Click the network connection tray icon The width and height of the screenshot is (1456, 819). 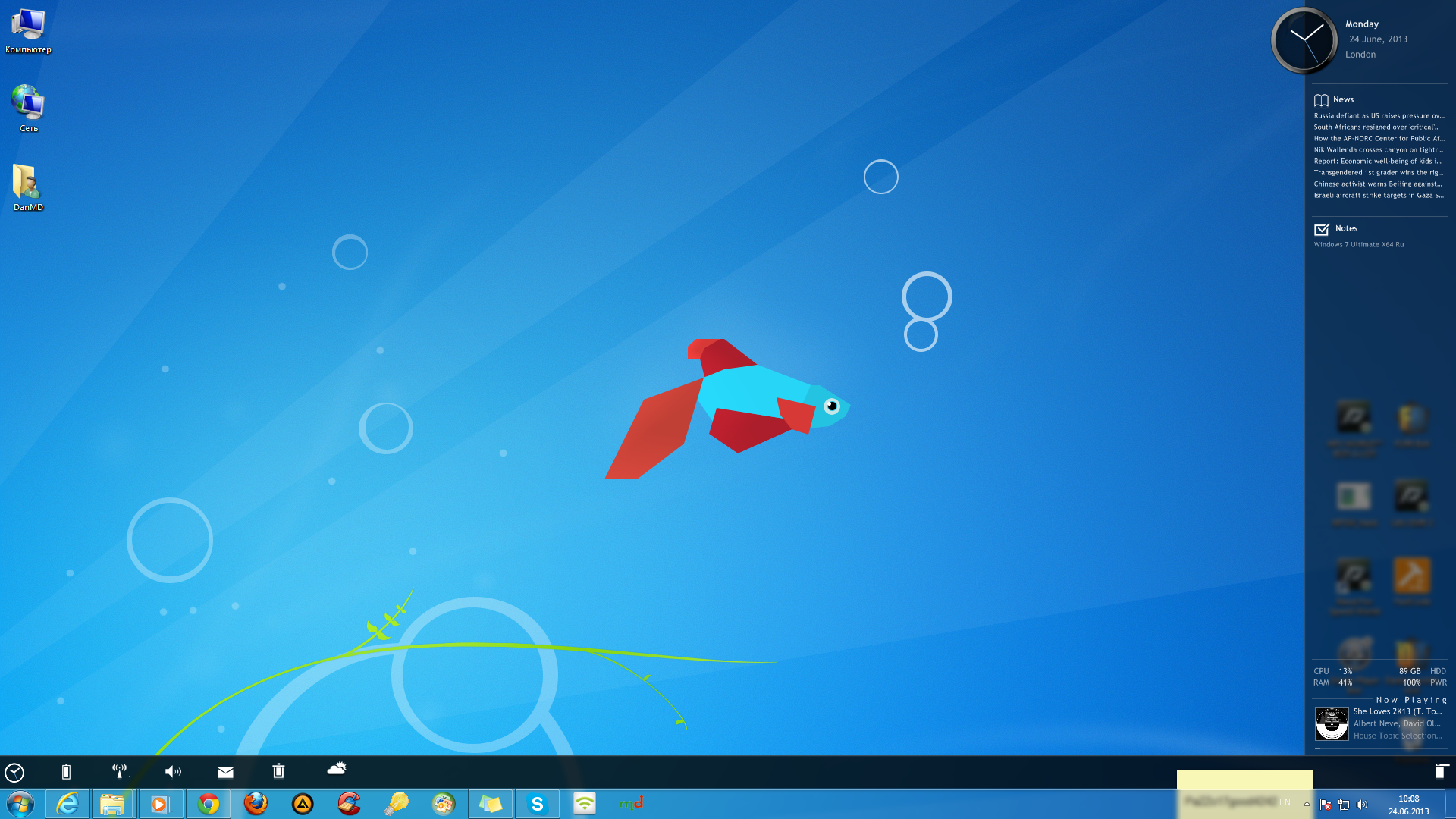1344,805
